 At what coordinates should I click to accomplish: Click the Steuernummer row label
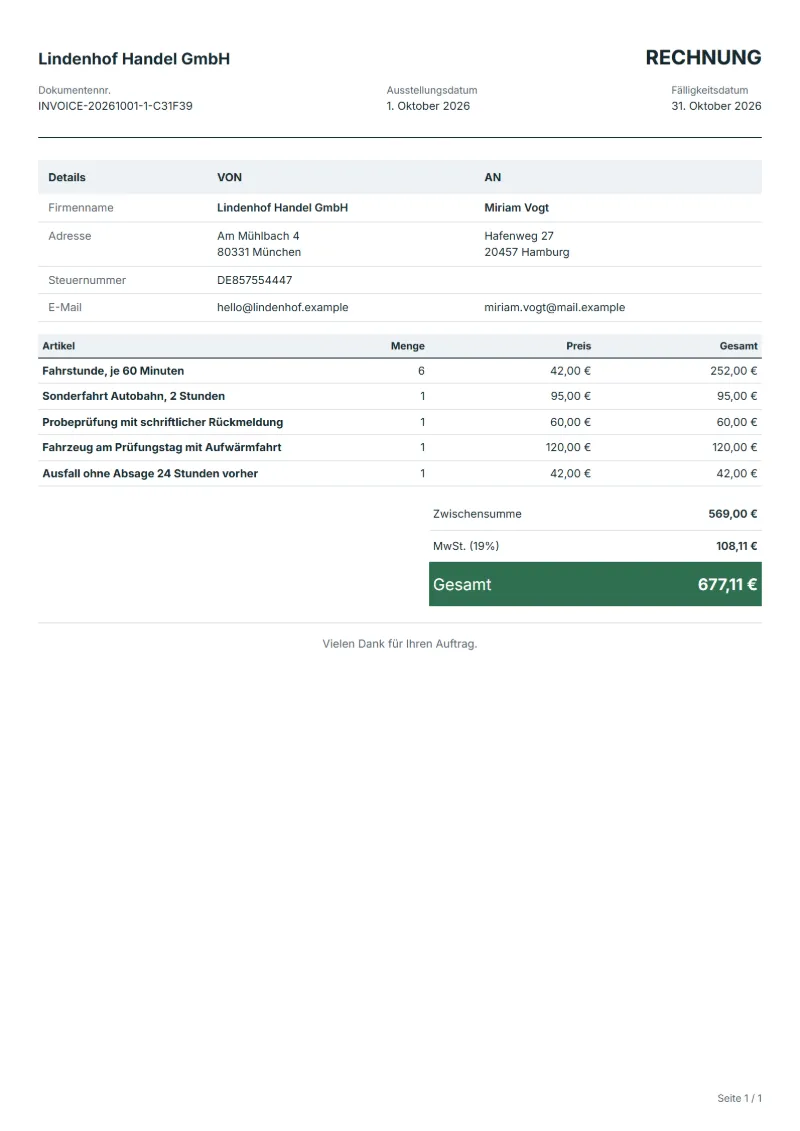[87, 280]
